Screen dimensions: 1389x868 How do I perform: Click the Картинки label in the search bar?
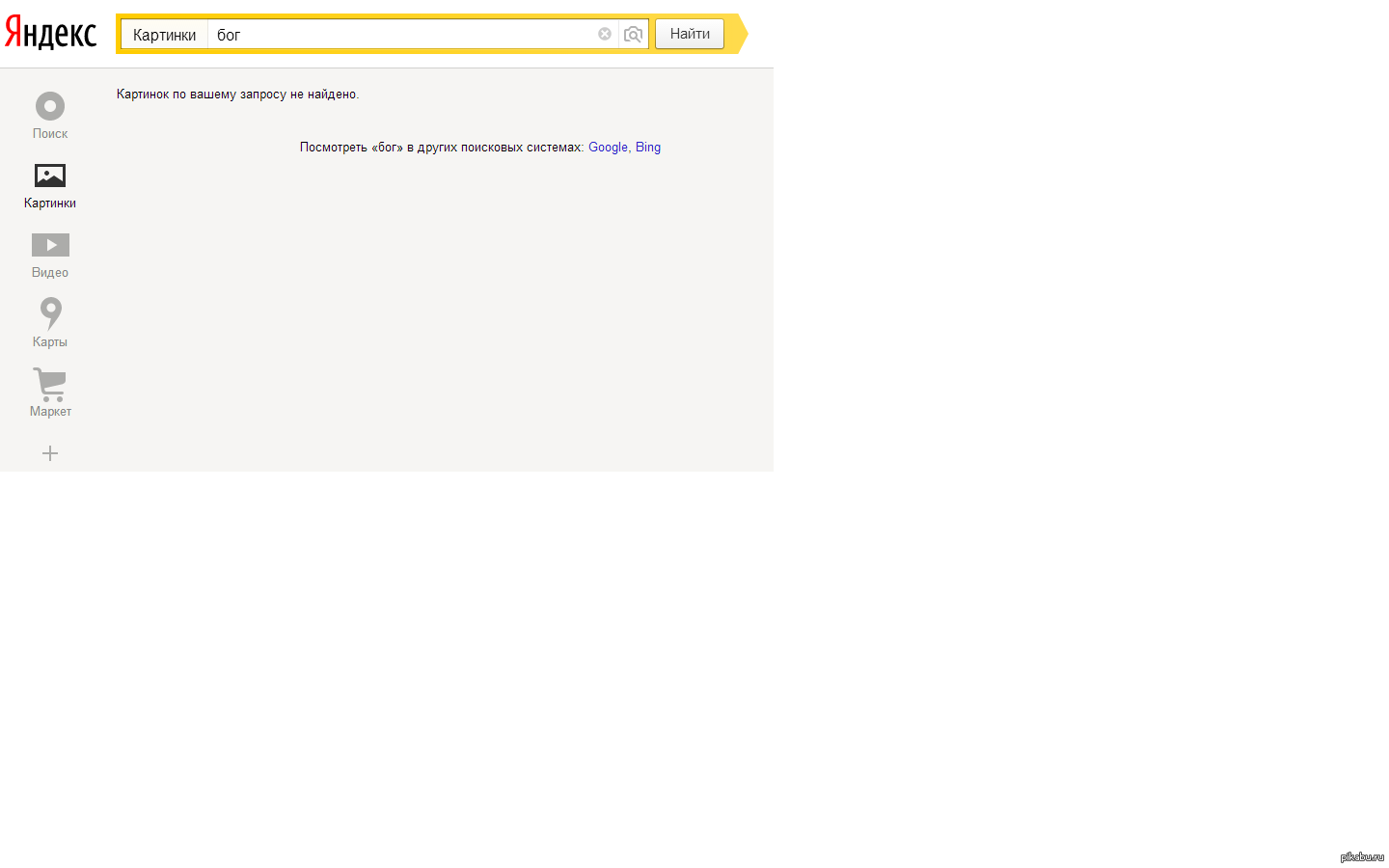tap(165, 35)
